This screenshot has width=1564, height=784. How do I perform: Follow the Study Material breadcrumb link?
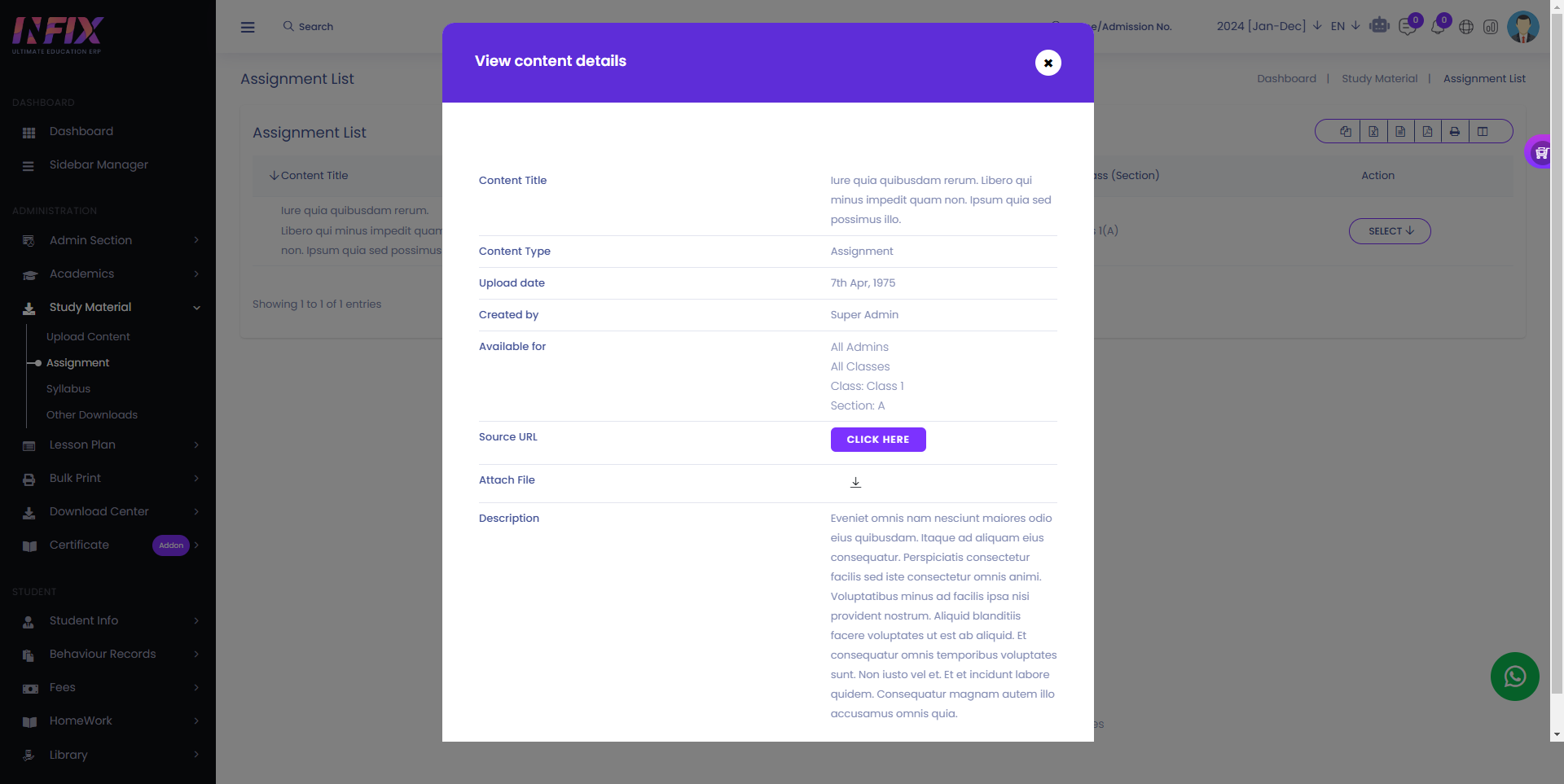(x=1379, y=79)
